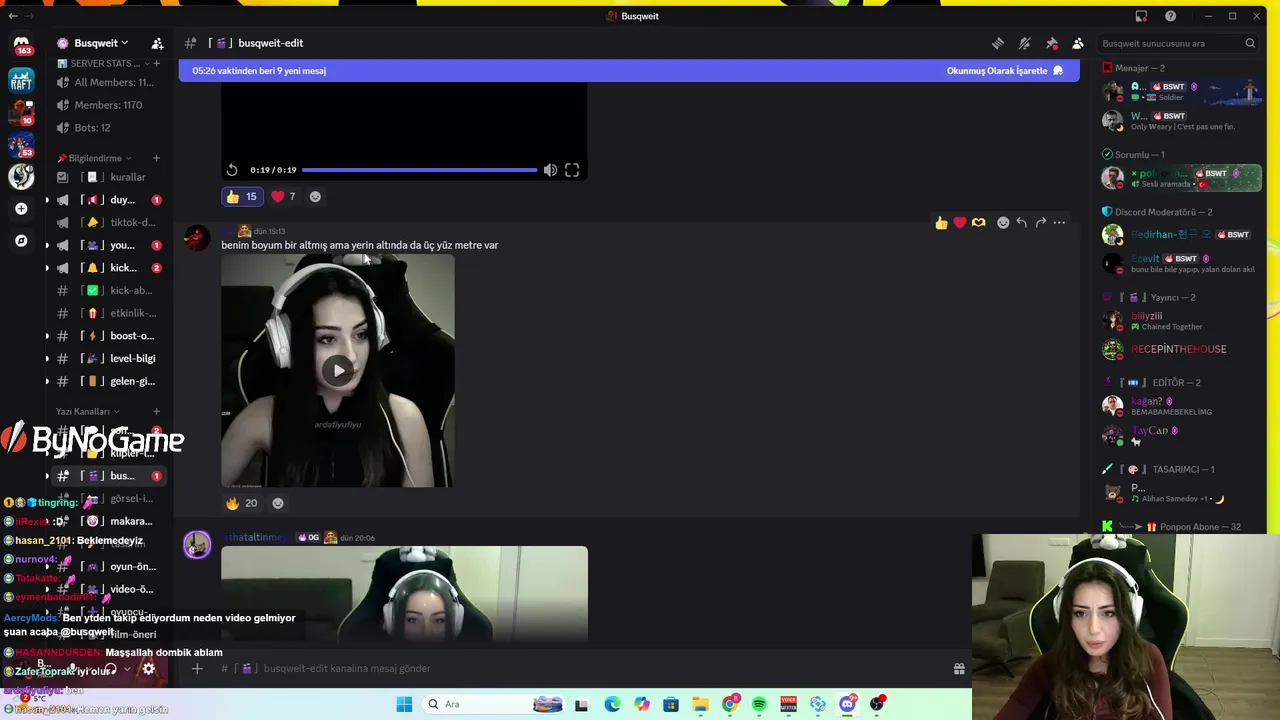Open user settings gear icon

148,669
